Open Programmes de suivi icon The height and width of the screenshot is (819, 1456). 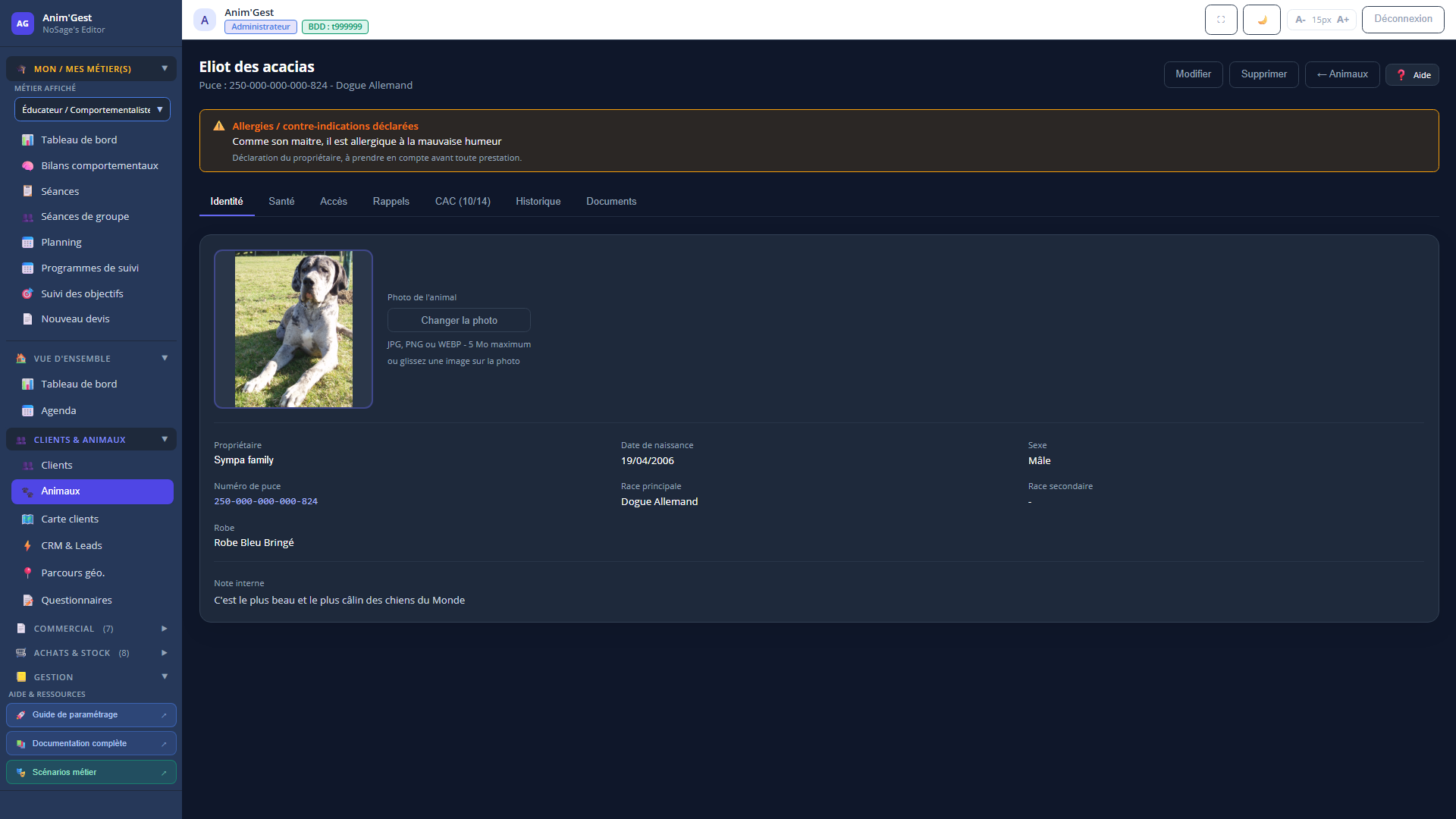(x=27, y=268)
